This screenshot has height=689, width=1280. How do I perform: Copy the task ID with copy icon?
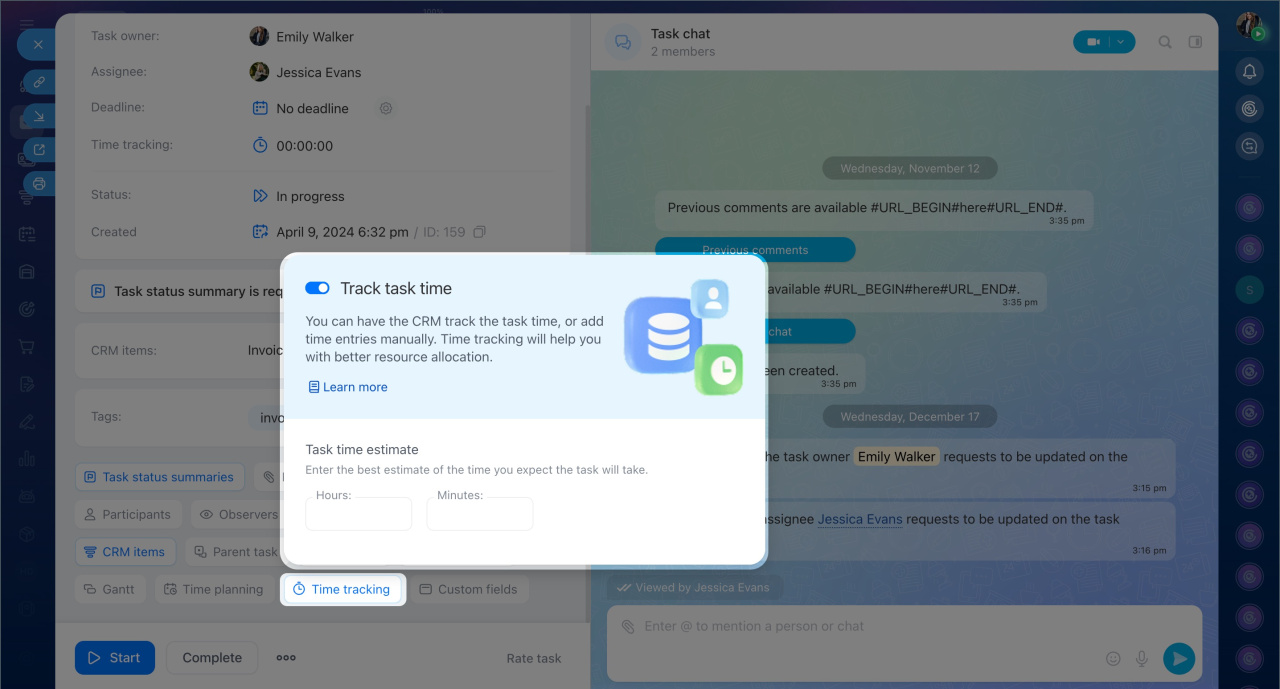pyautogui.click(x=480, y=232)
